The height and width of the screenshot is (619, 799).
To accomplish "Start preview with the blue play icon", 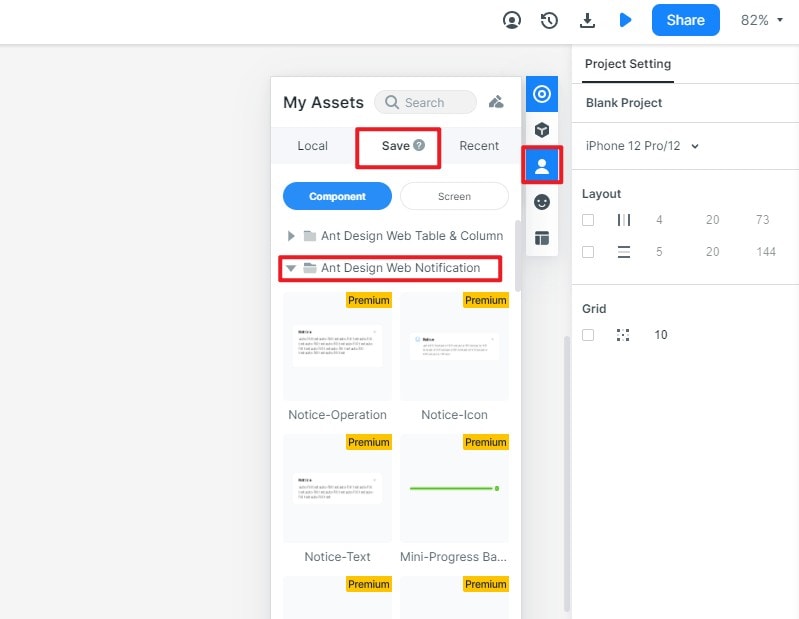I will (625, 20).
